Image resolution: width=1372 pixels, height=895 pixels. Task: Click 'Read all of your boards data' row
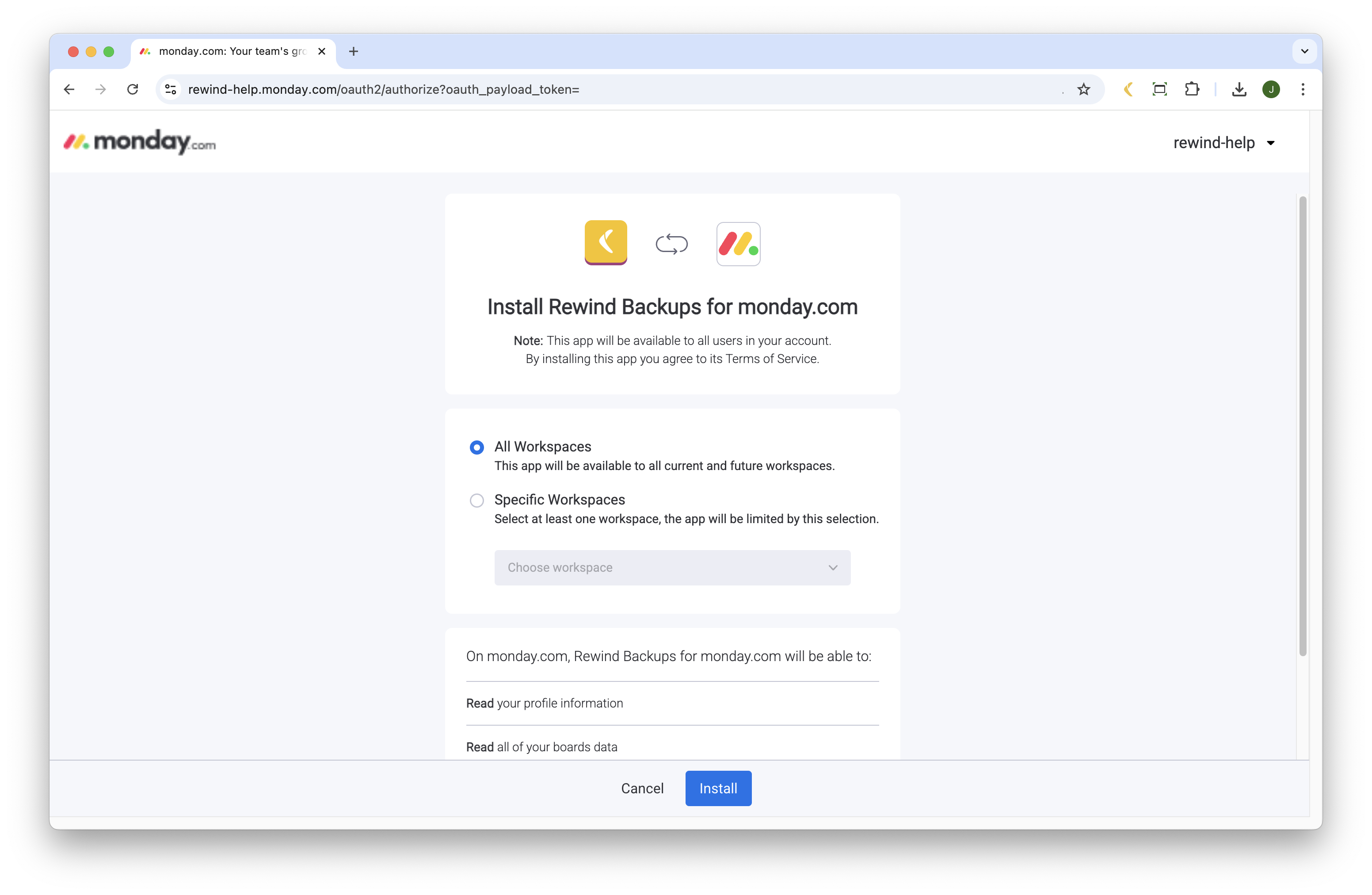(672, 746)
